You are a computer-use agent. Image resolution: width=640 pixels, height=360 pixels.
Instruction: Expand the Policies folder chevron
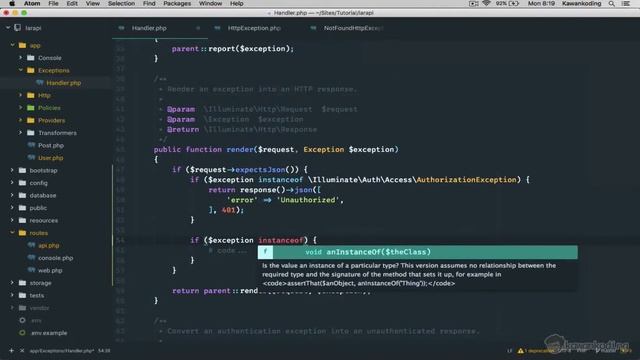pos(20,108)
